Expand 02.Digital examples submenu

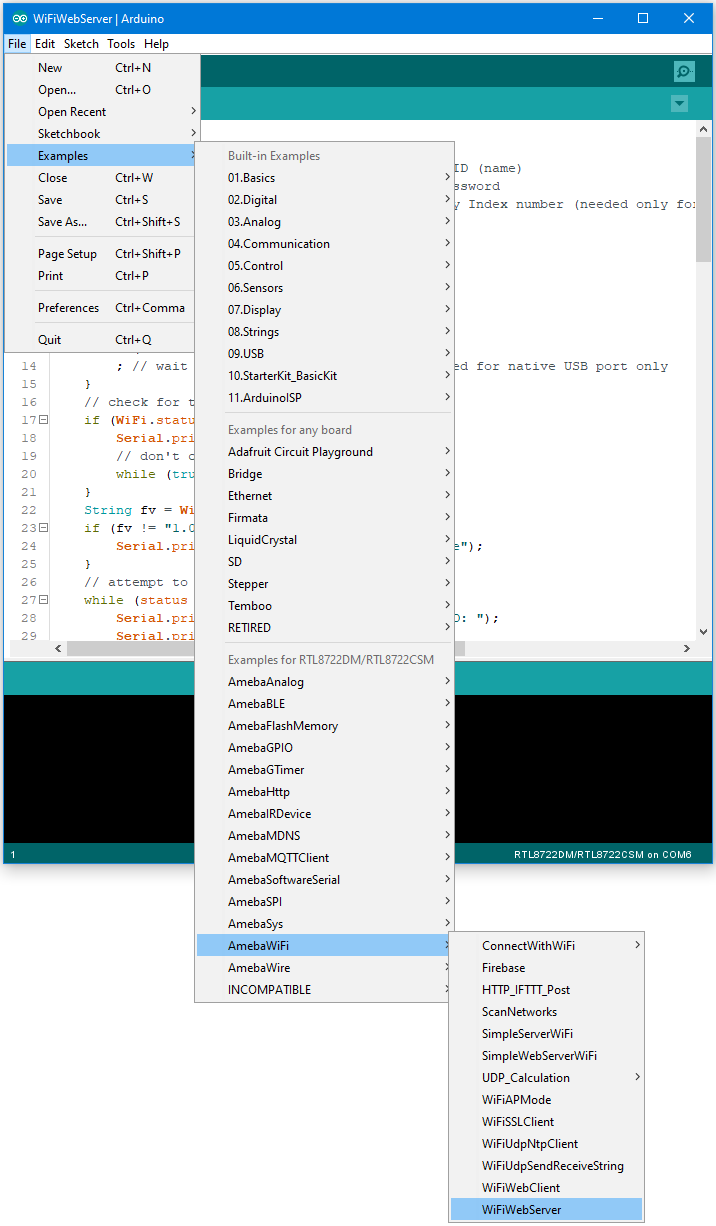point(325,200)
